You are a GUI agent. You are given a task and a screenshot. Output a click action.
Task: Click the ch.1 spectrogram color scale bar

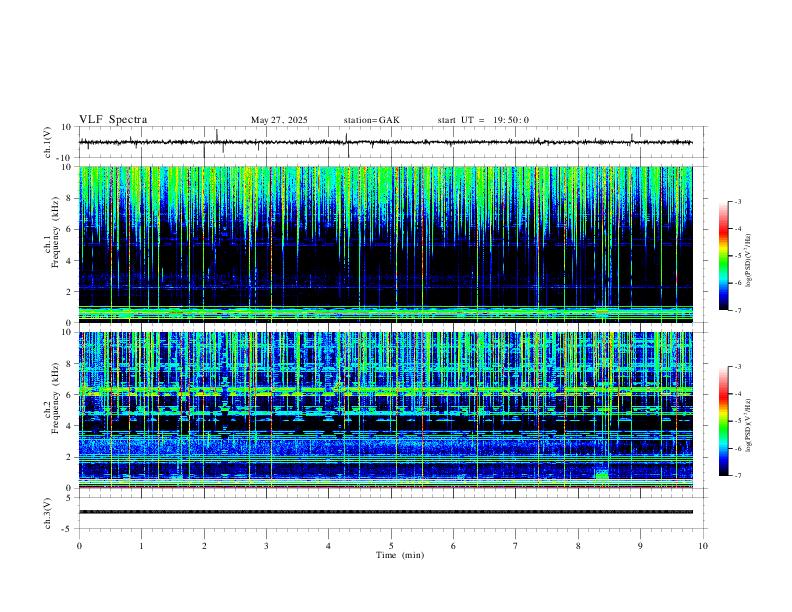point(723,256)
